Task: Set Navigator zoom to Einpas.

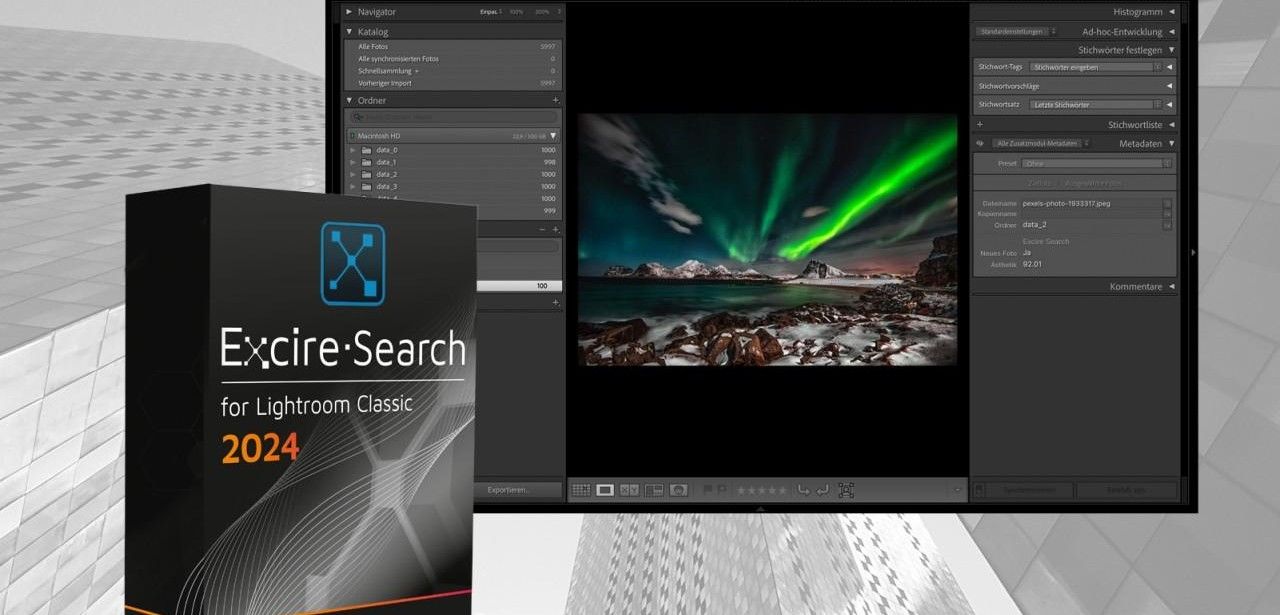Action: (490, 12)
